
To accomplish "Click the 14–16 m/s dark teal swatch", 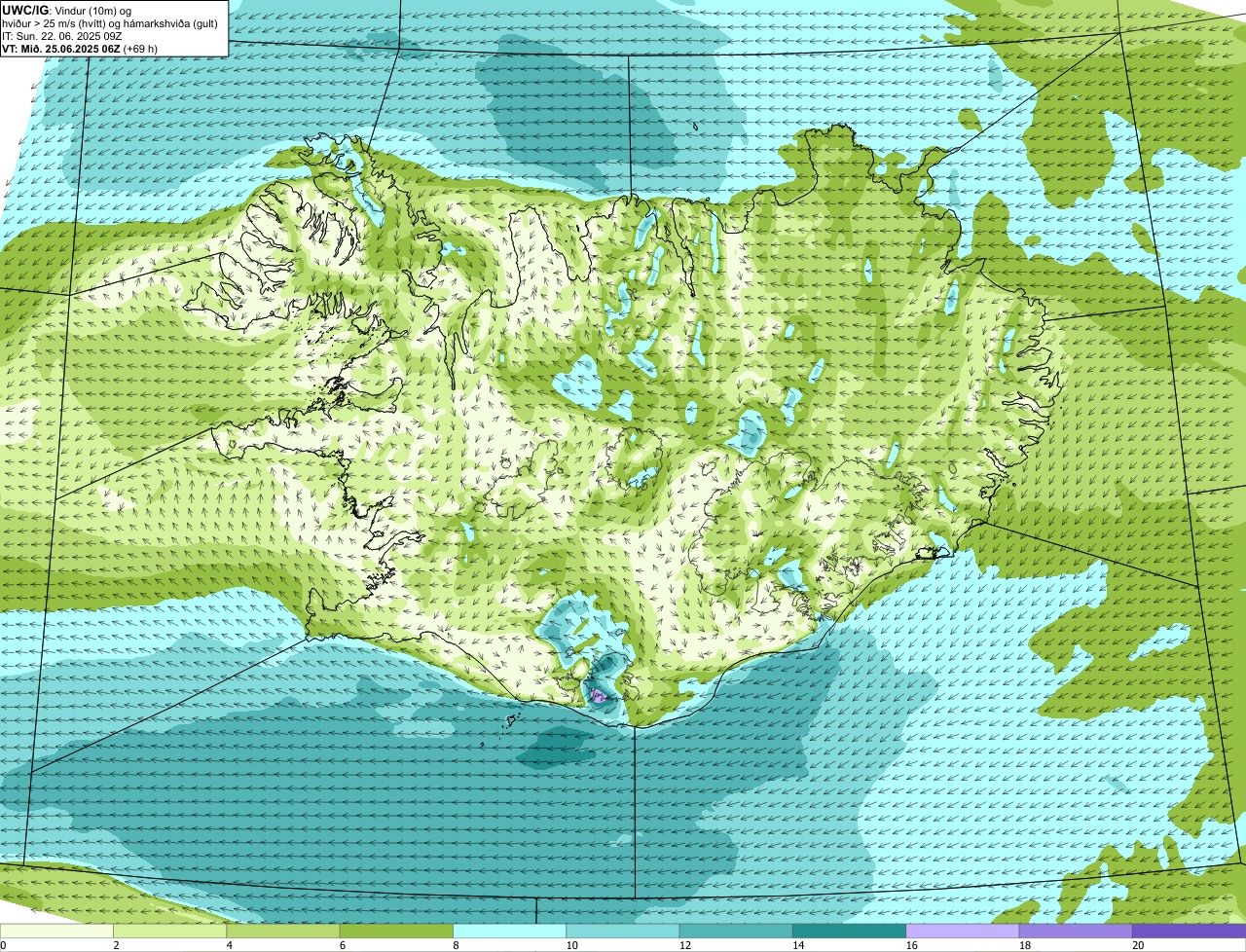I will pos(849,931).
